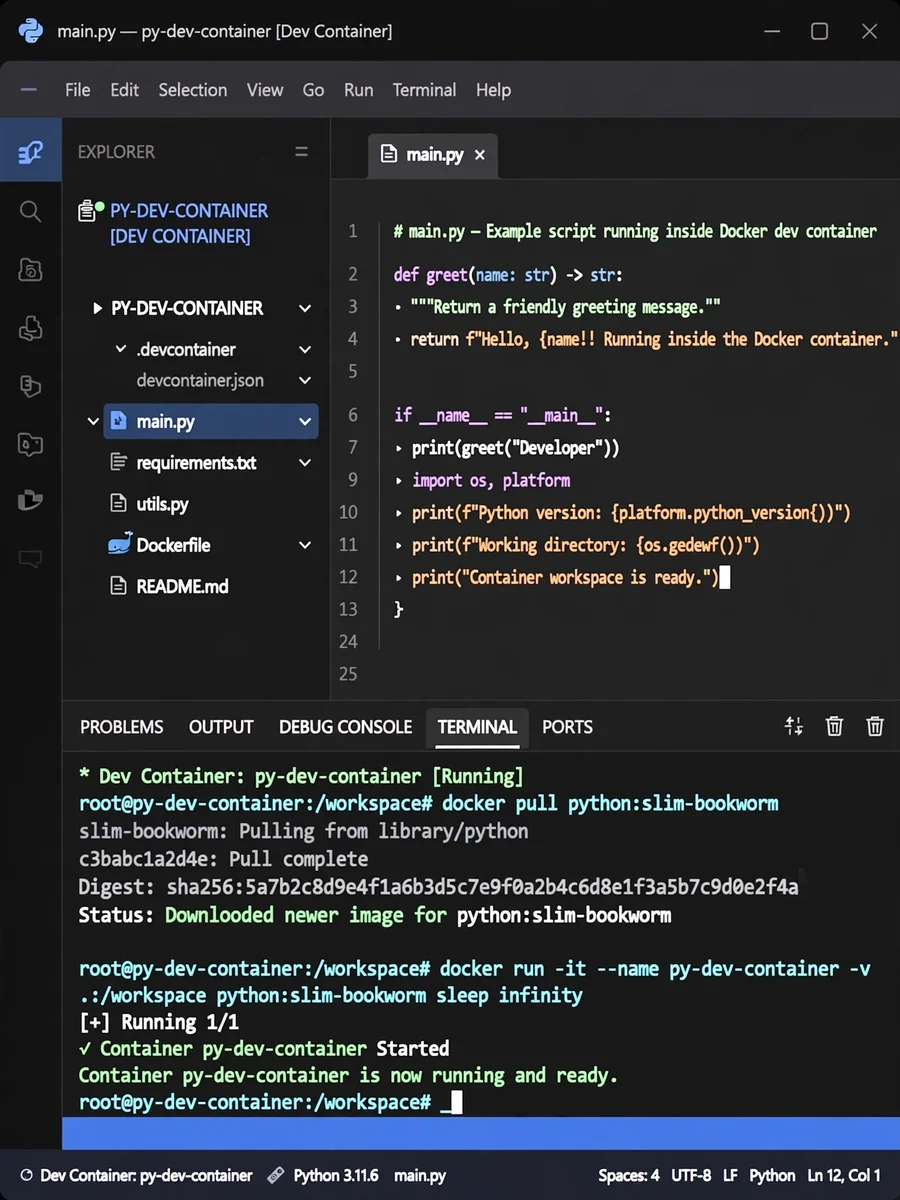Open the Explorer view in activity bar
The height and width of the screenshot is (1200, 900).
pos(30,152)
